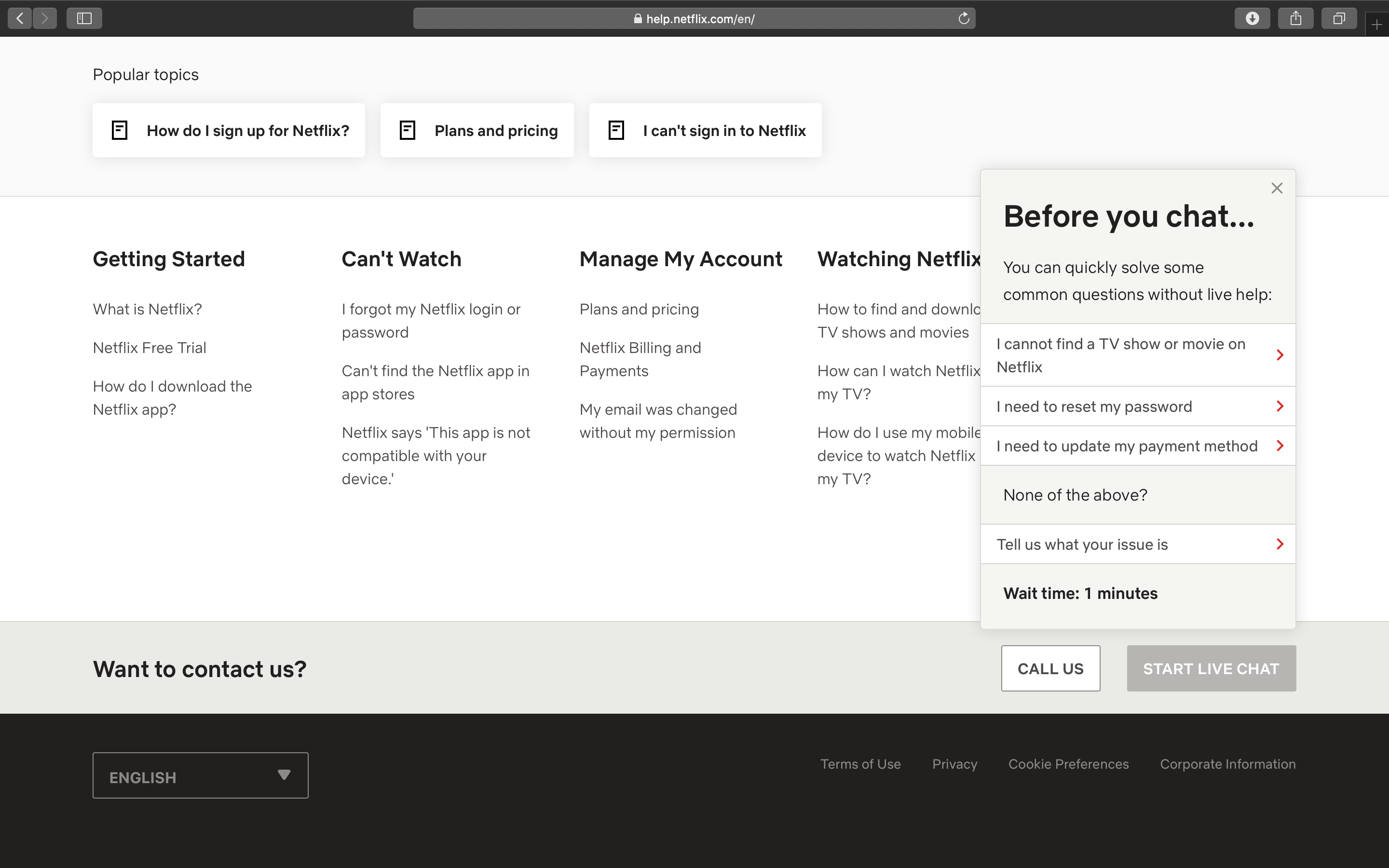
Task: Expand 'Tell us what your issue is' chevron
Action: click(1280, 544)
